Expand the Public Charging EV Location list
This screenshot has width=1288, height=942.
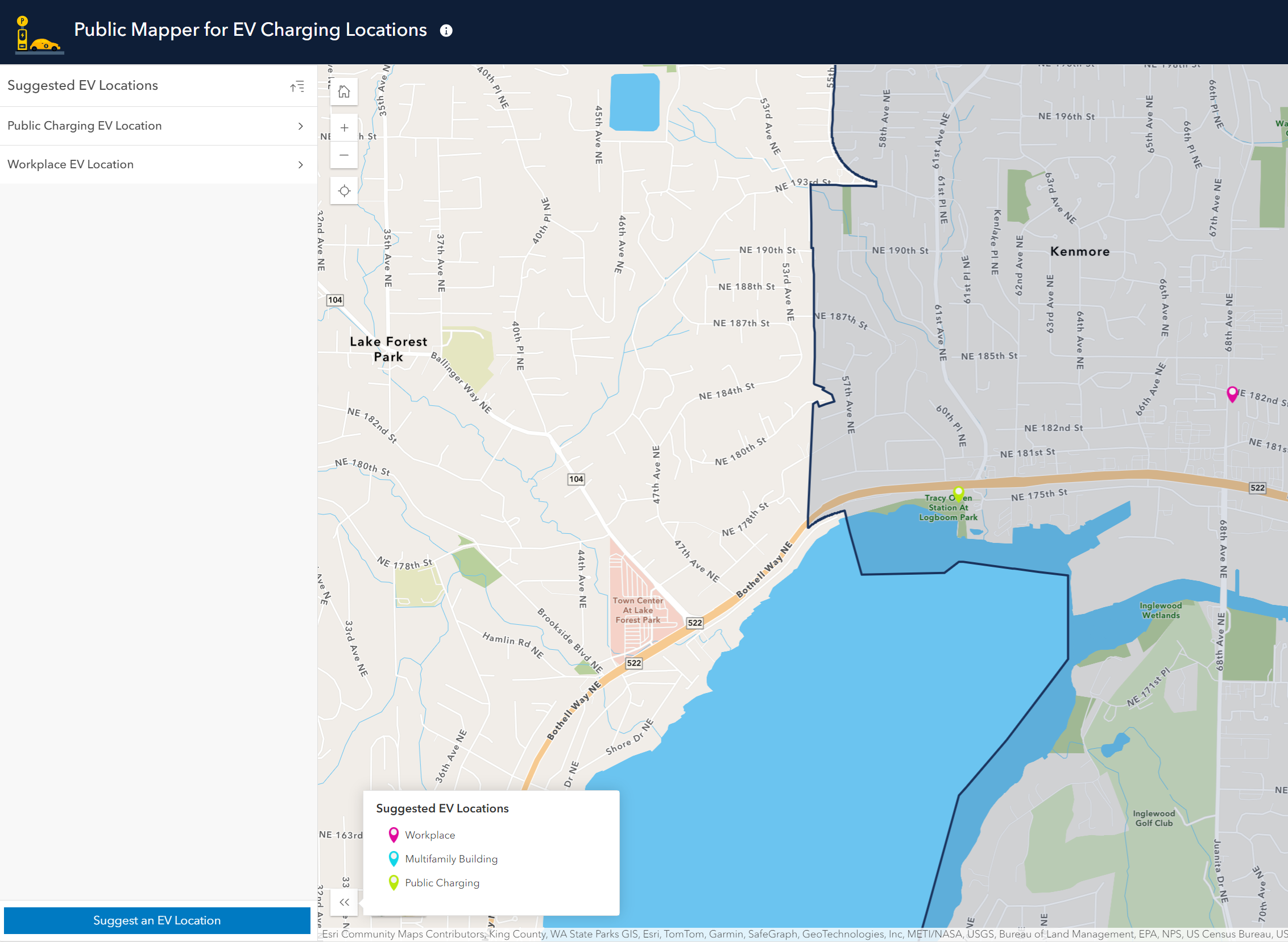coord(301,126)
